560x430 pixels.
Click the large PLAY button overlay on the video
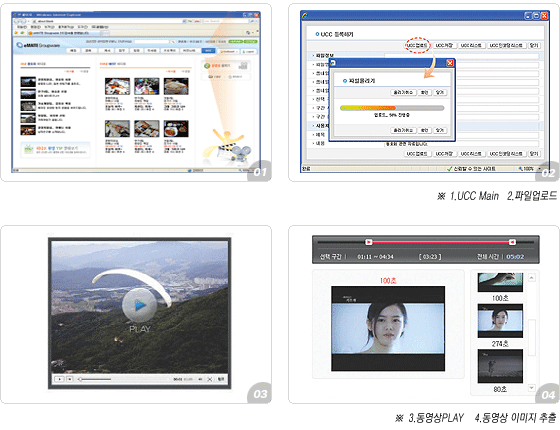pos(139,306)
